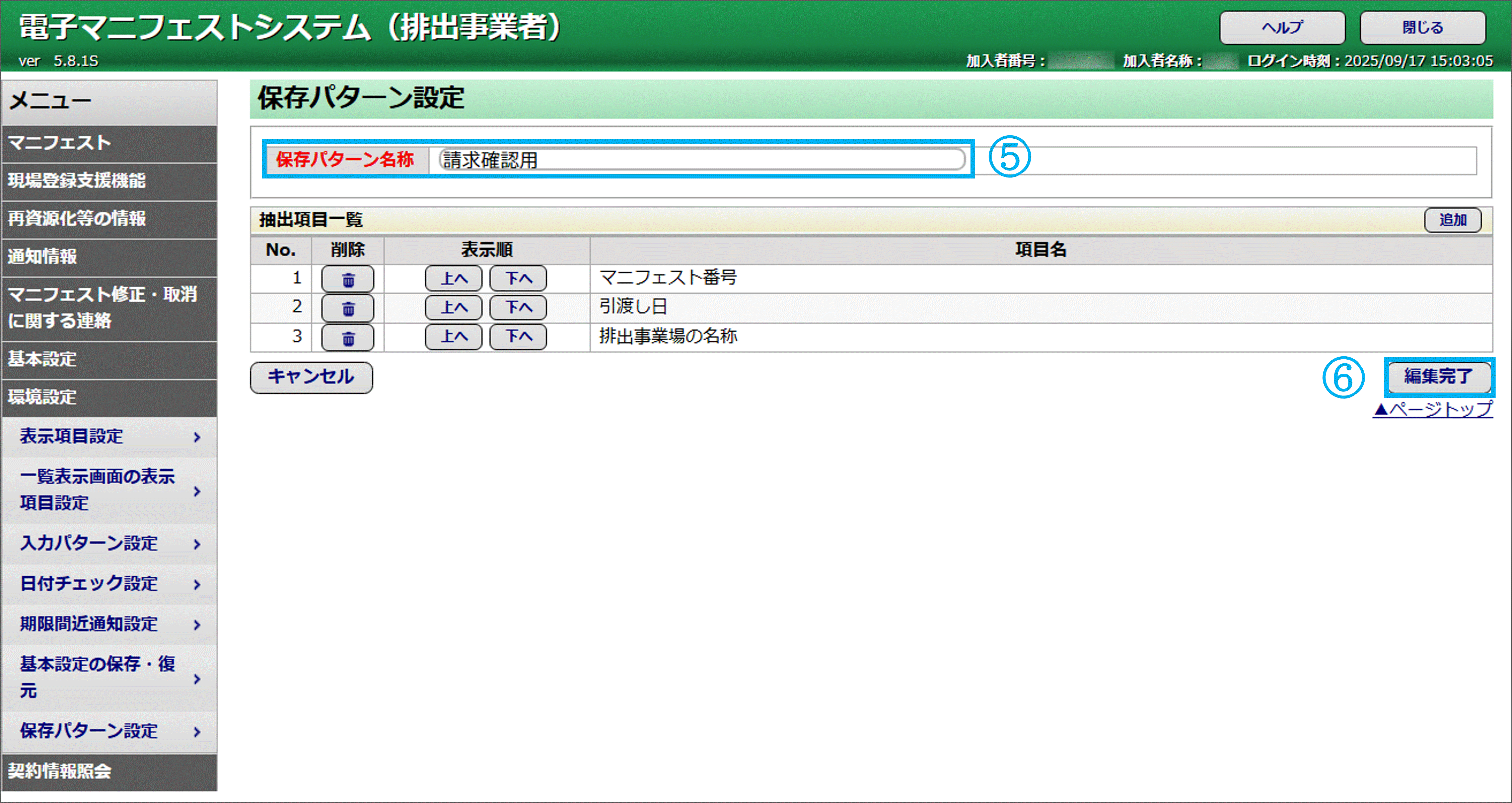This screenshot has height=803, width=1512.
Task: Click trash icon for 引渡し日 row
Action: click(348, 308)
